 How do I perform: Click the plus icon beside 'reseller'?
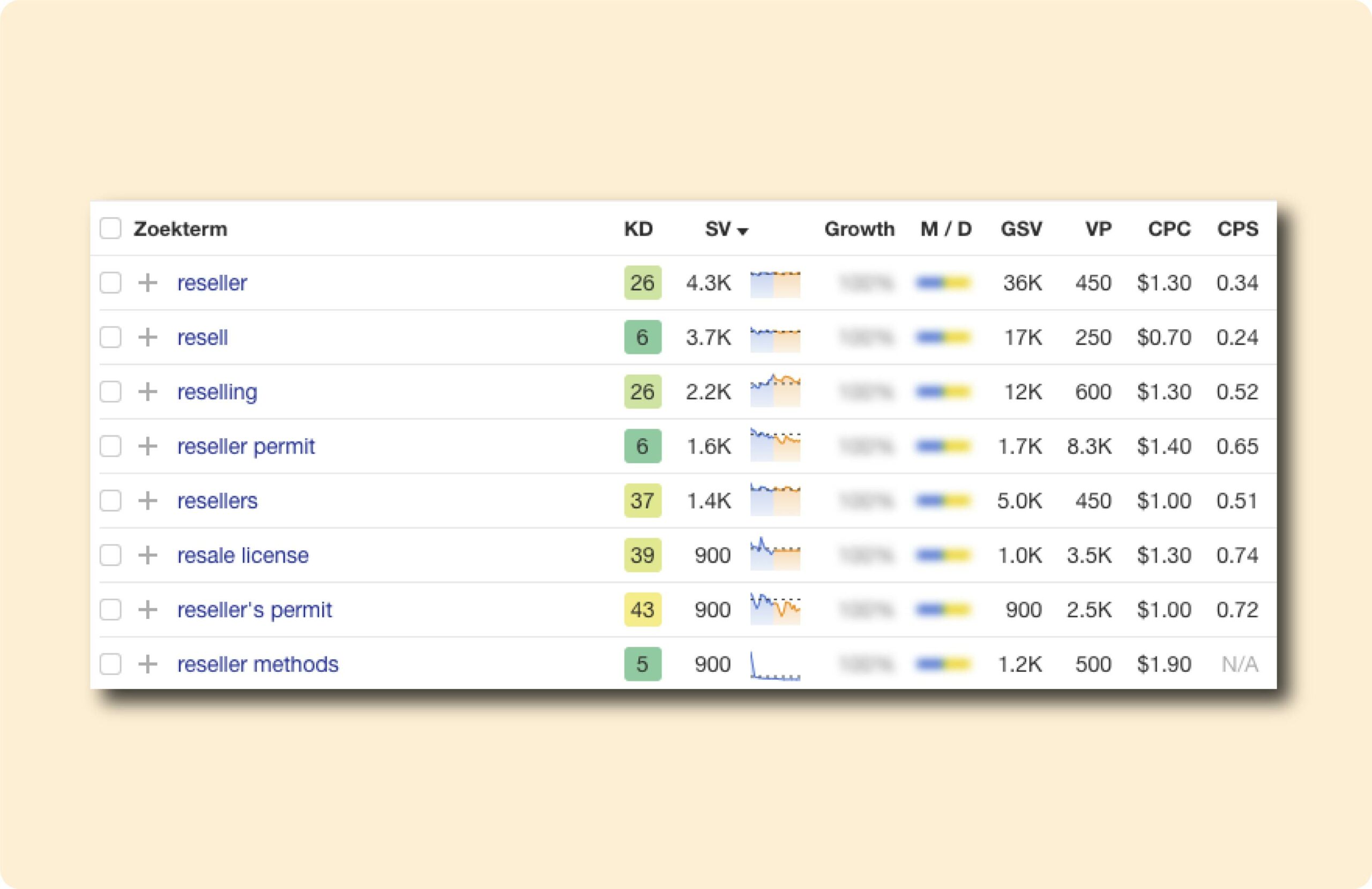point(147,283)
